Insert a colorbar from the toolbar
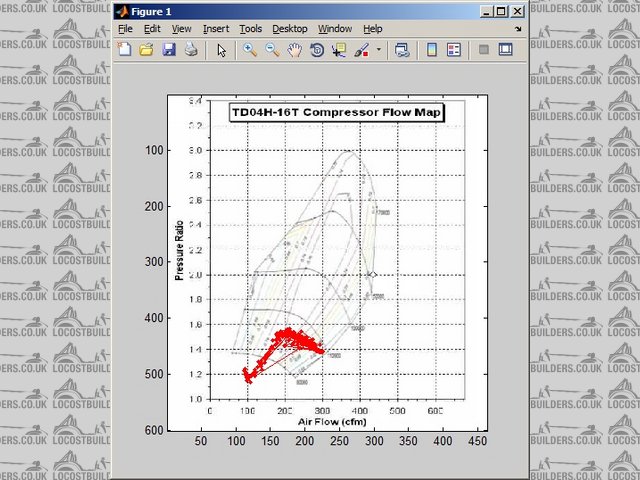Image resolution: width=640 pixels, height=480 pixels. point(432,49)
